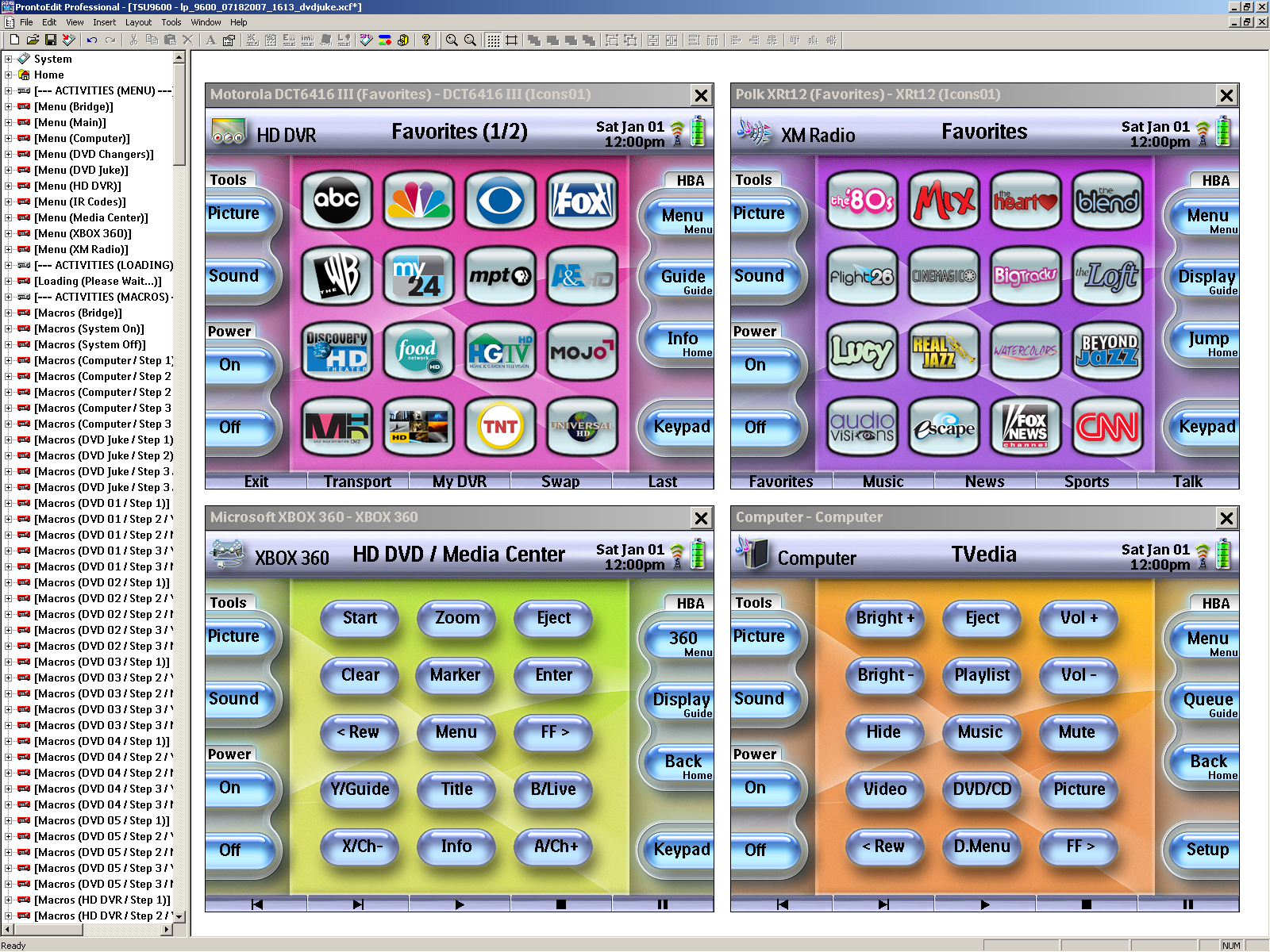Select the abc channel icon
The width and height of the screenshot is (1270, 952).
(x=337, y=199)
